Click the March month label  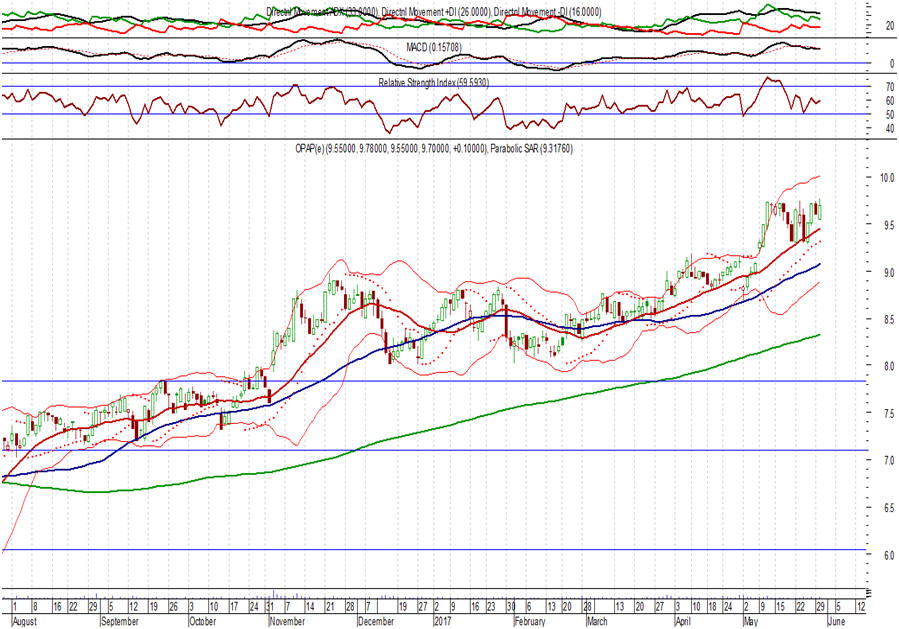(599, 620)
